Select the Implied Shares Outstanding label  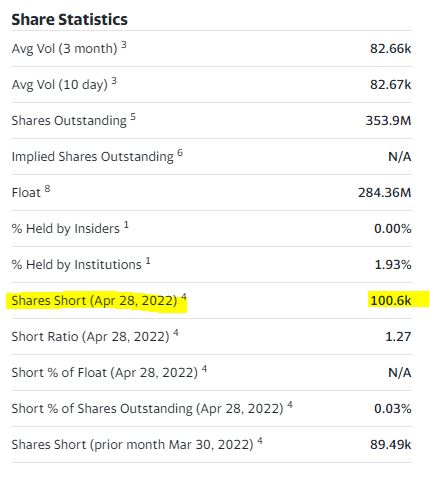tap(93, 157)
